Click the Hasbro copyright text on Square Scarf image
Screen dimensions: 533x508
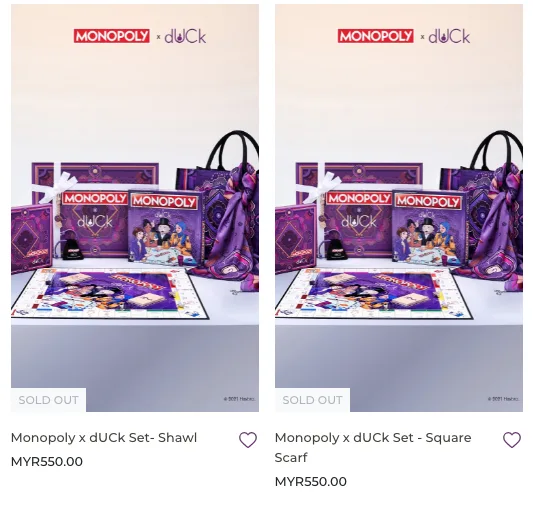pos(503,399)
